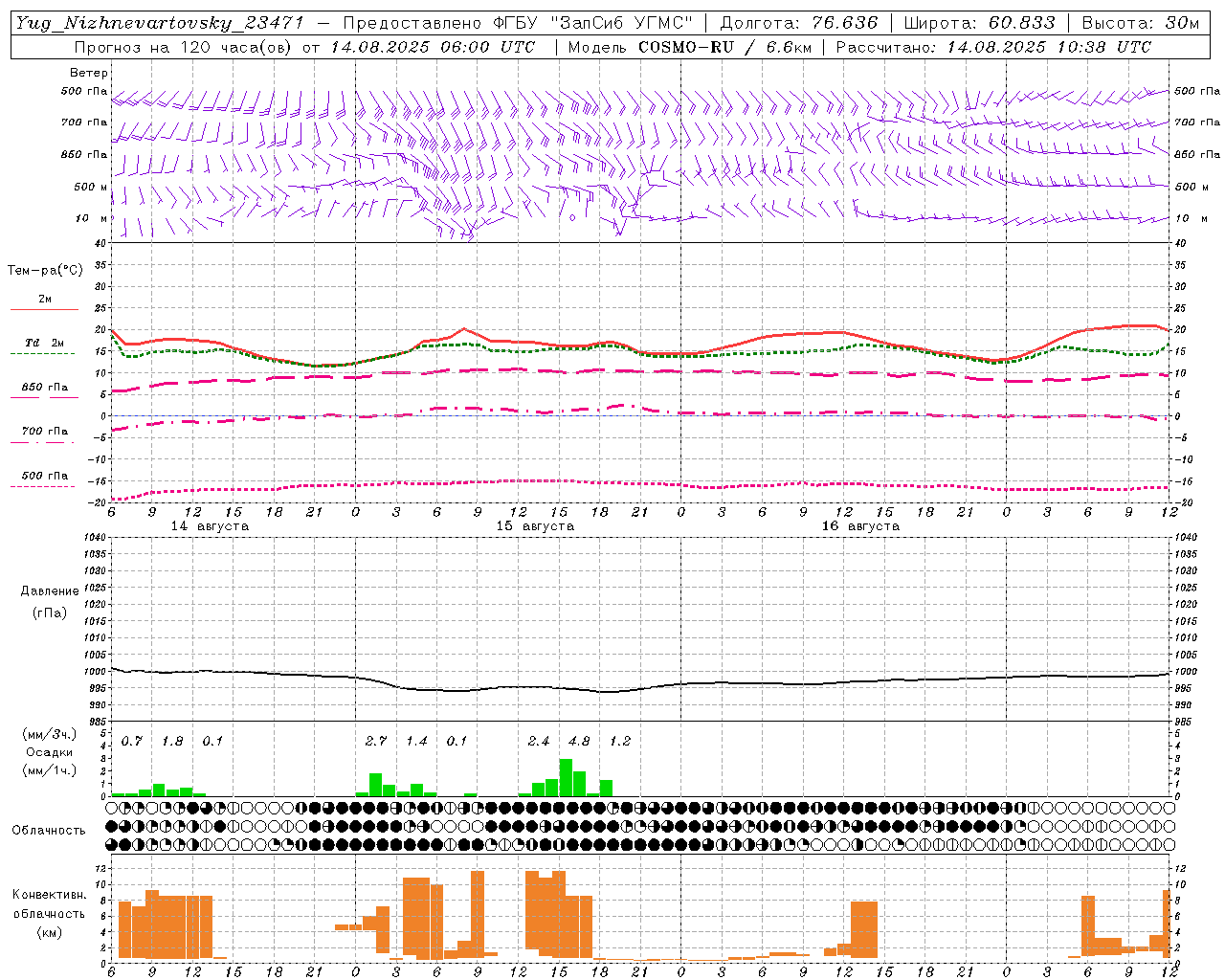Click the Осадки panel label
The height and width of the screenshot is (980, 1225).
coord(50,752)
